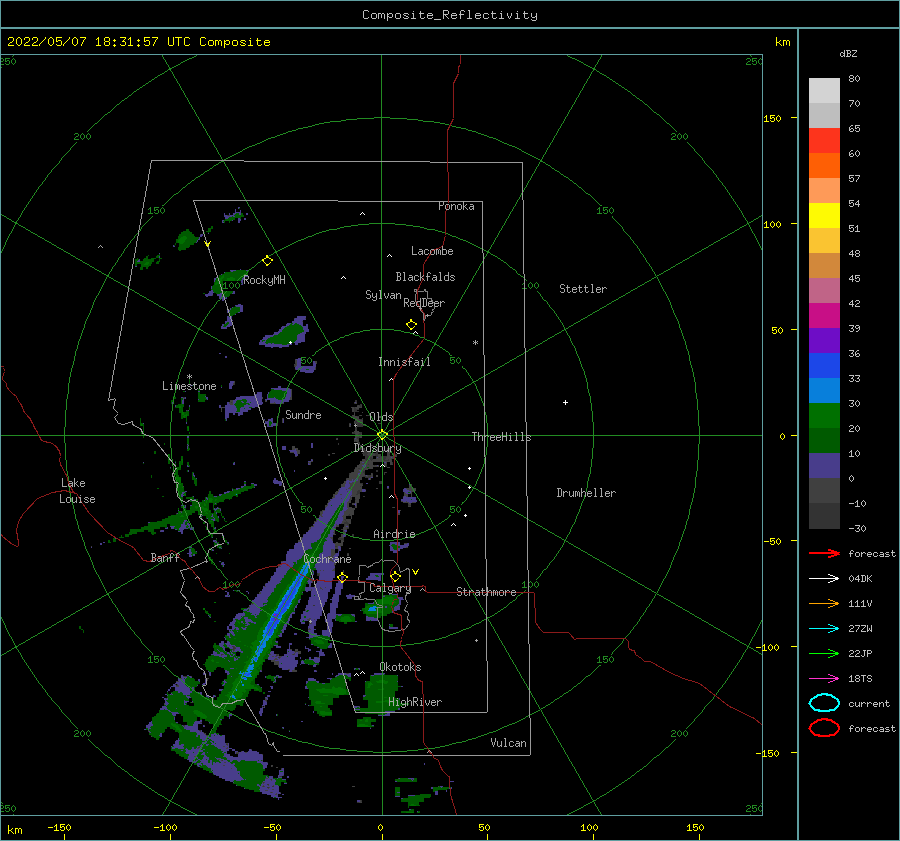Click the Strathmore label

point(486,592)
